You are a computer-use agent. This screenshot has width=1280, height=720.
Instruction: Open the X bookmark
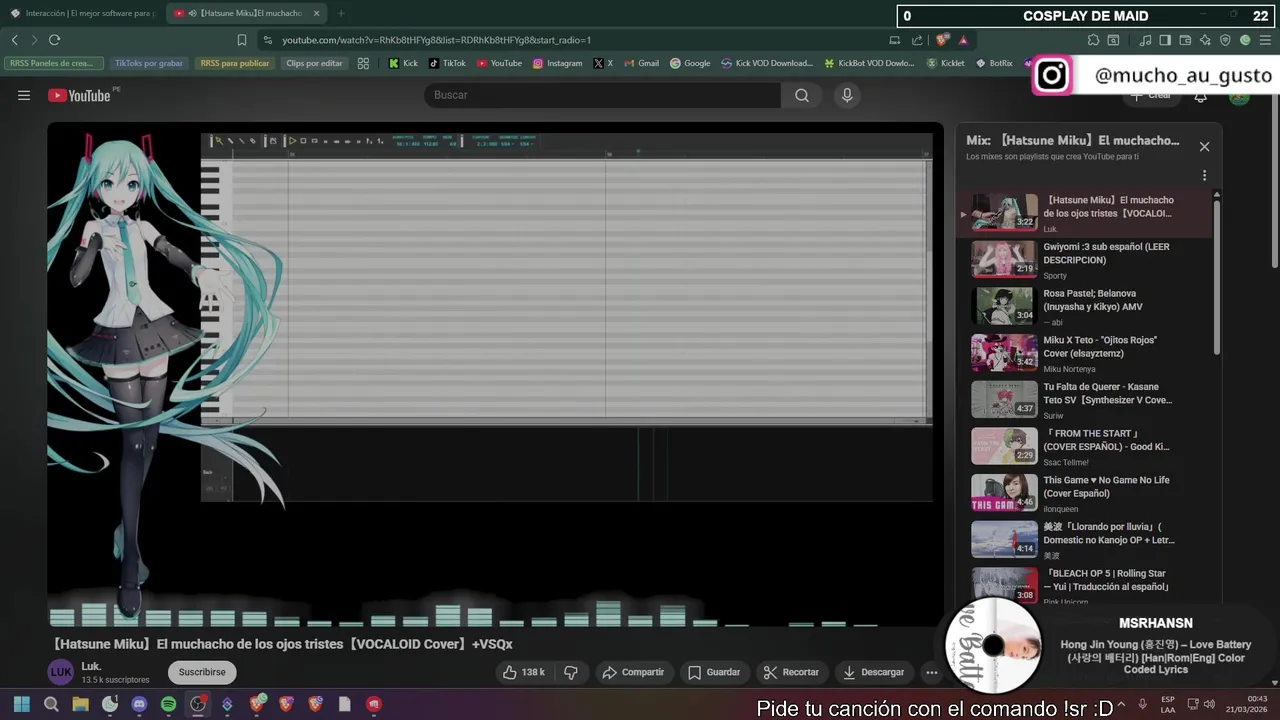coord(603,63)
